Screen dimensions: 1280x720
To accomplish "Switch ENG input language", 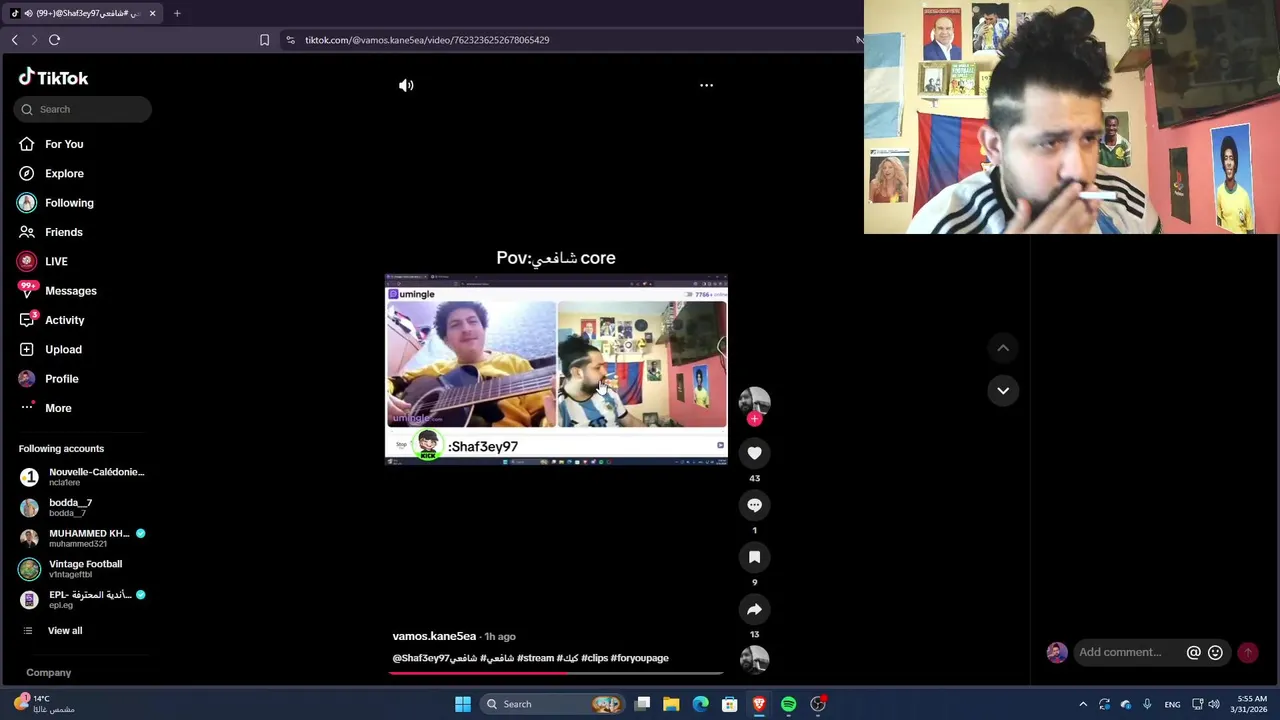I will tap(1172, 704).
